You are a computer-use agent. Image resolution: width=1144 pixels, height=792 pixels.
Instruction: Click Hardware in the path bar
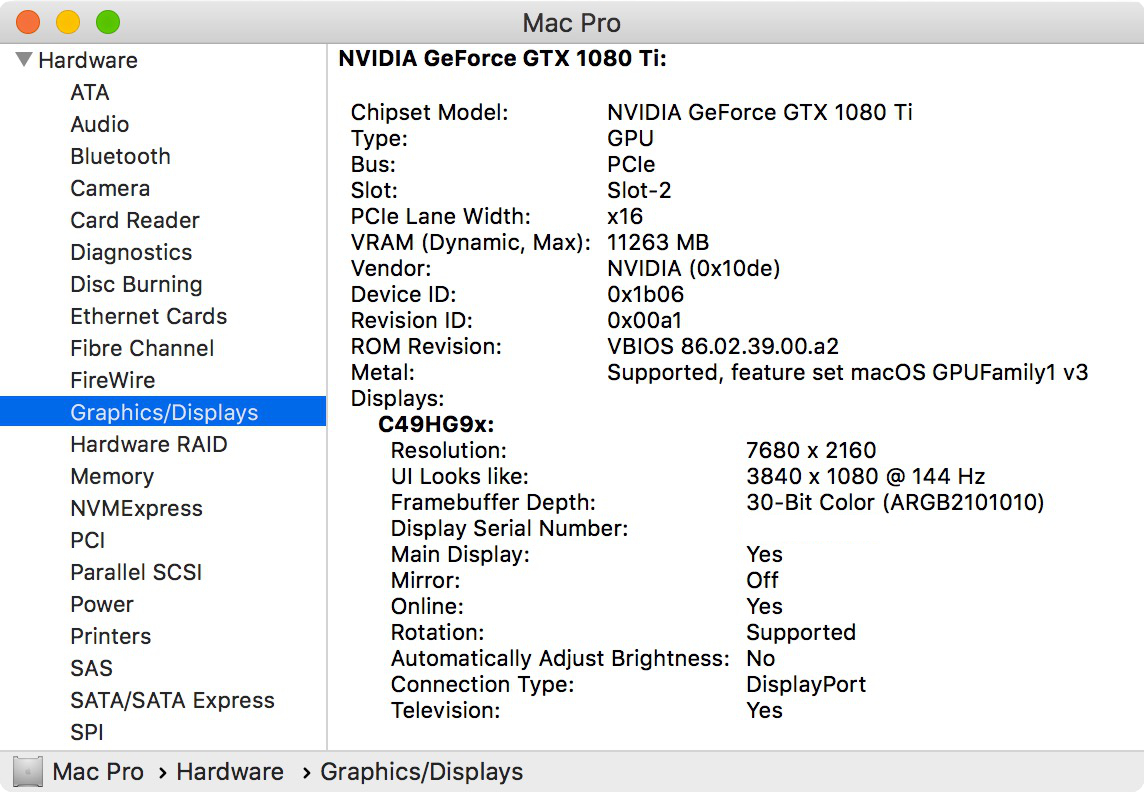tap(230, 772)
